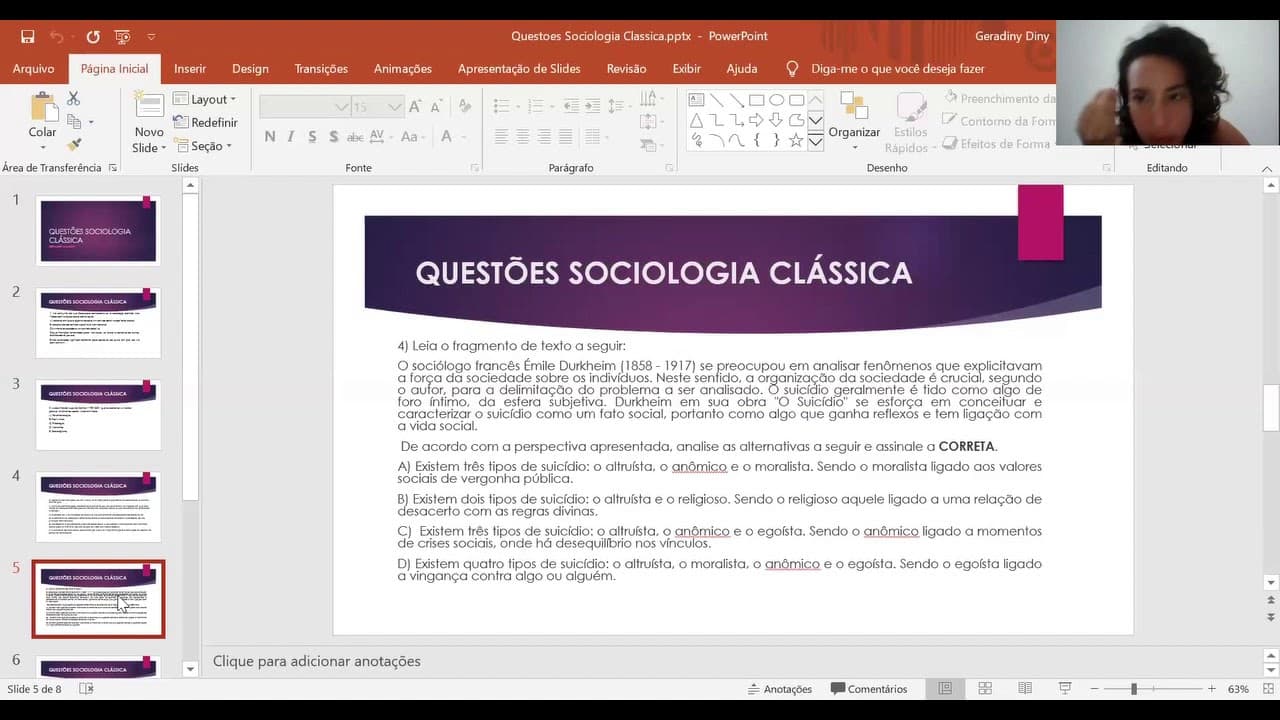Viewport: 1280px width, 720px height.
Task: Open the Arquivo menu
Action: coord(33,69)
